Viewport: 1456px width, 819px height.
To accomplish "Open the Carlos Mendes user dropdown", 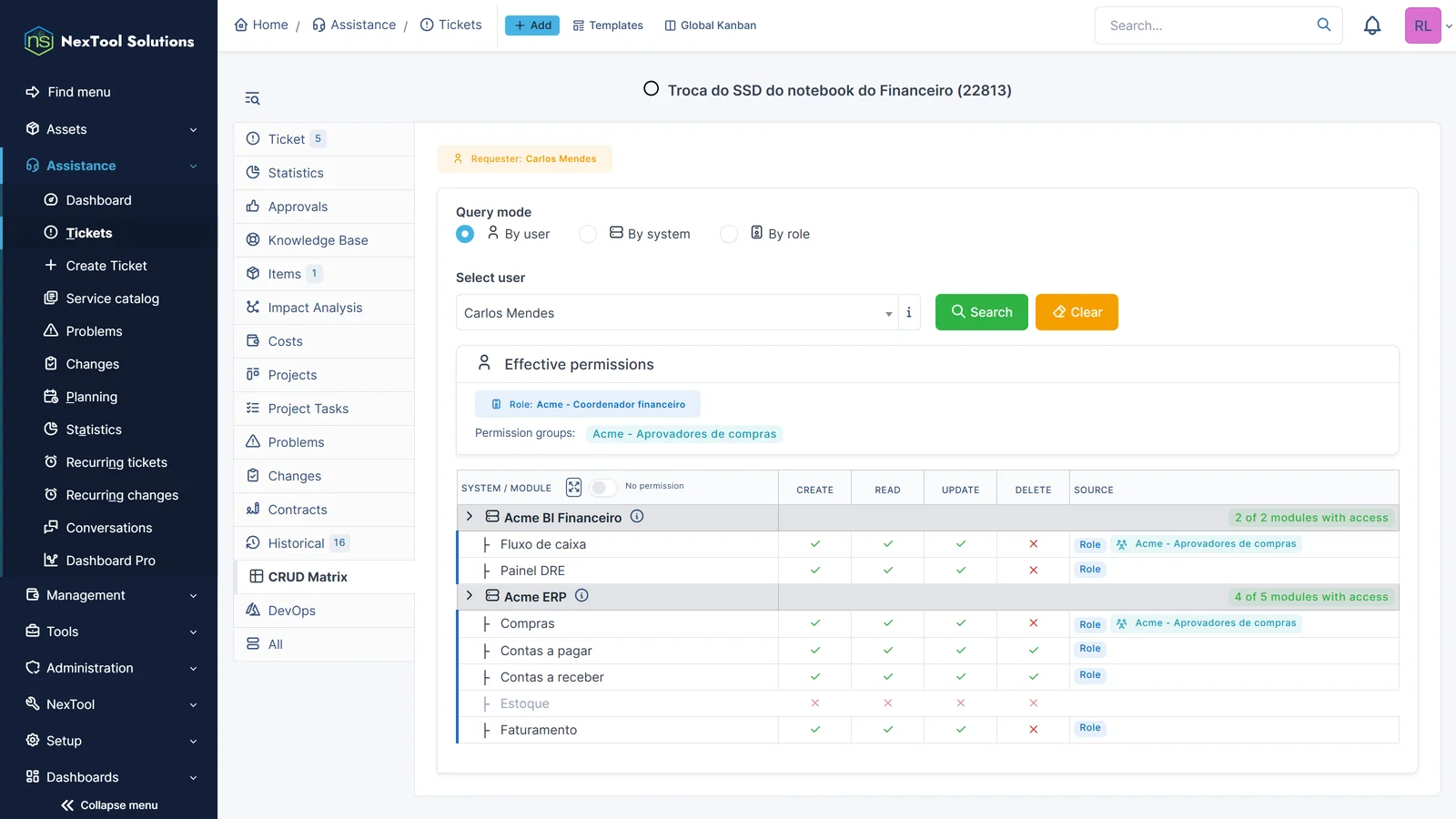I will 677,312.
